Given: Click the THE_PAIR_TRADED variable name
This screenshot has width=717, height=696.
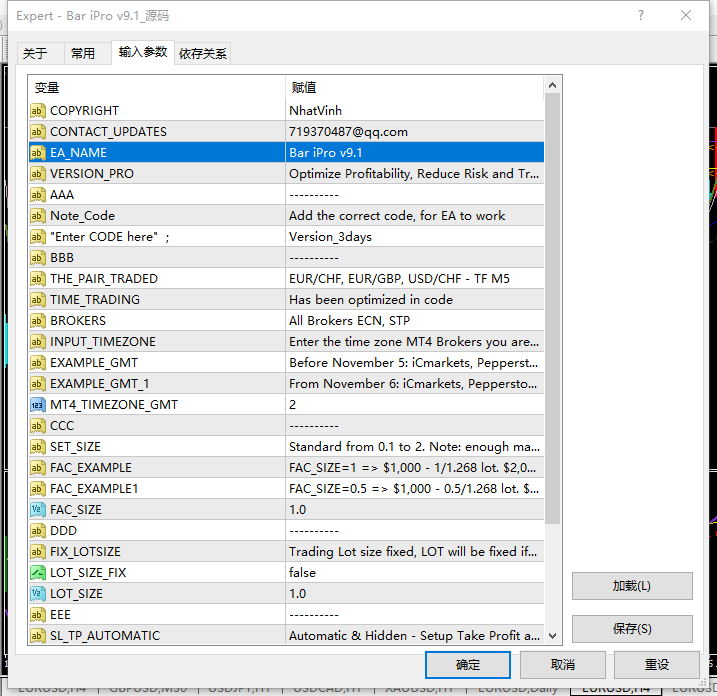Looking at the screenshot, I should pos(104,279).
